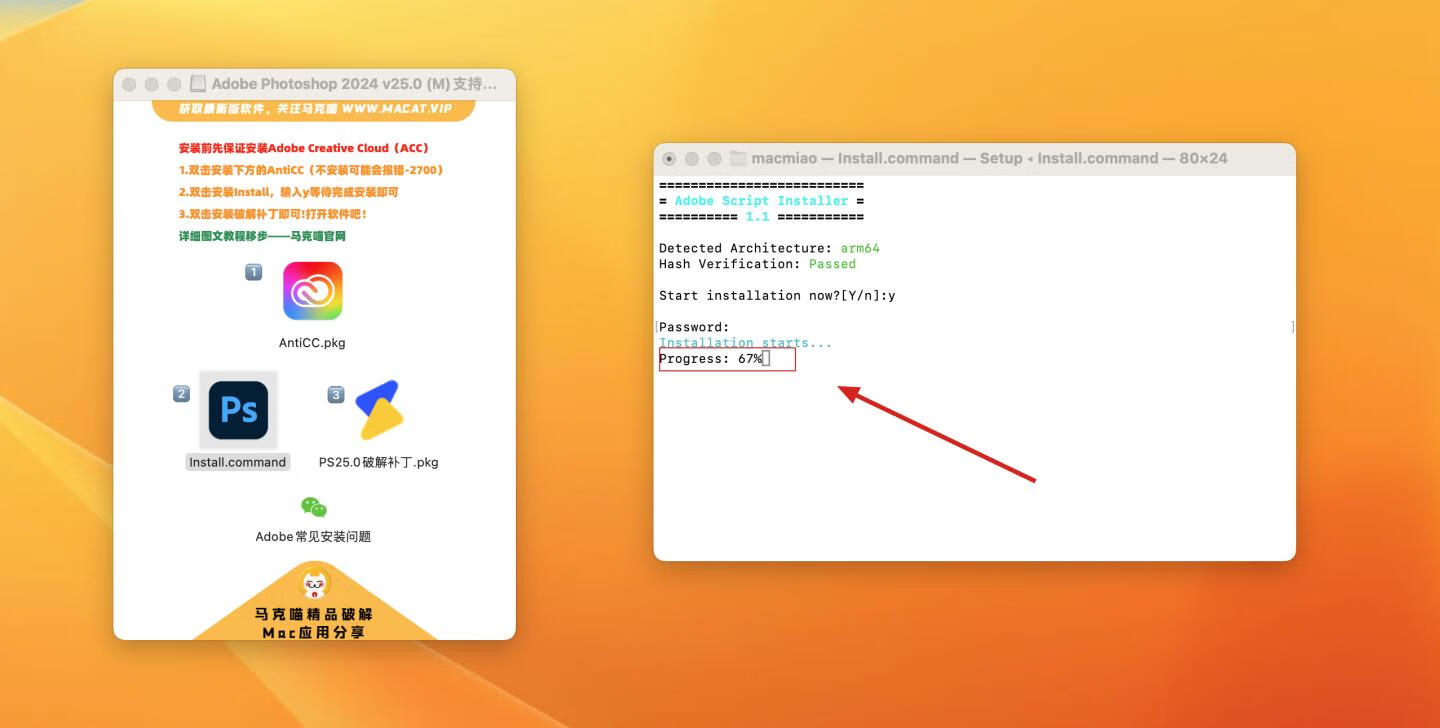Click the 1.1 version number line in Terminal
The width and height of the screenshot is (1440, 728).
click(x=761, y=217)
